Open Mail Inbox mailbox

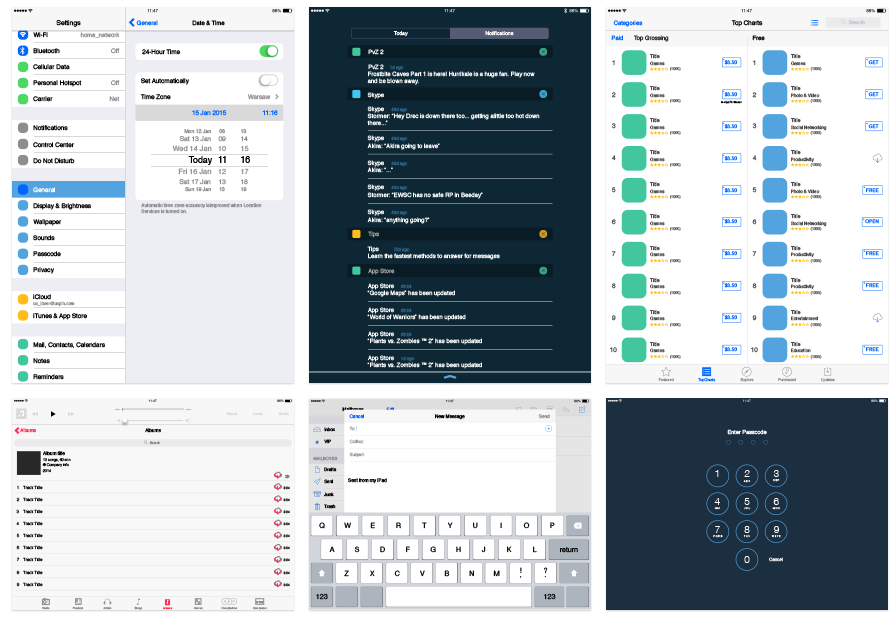click(x=325, y=429)
